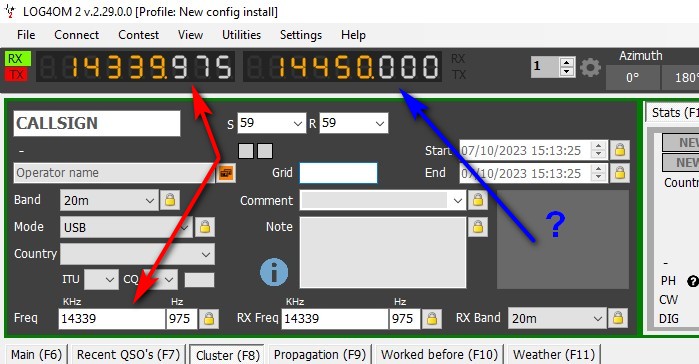Click the gear settings icon near Azimuth
This screenshot has height=364, width=699.
(x=590, y=68)
